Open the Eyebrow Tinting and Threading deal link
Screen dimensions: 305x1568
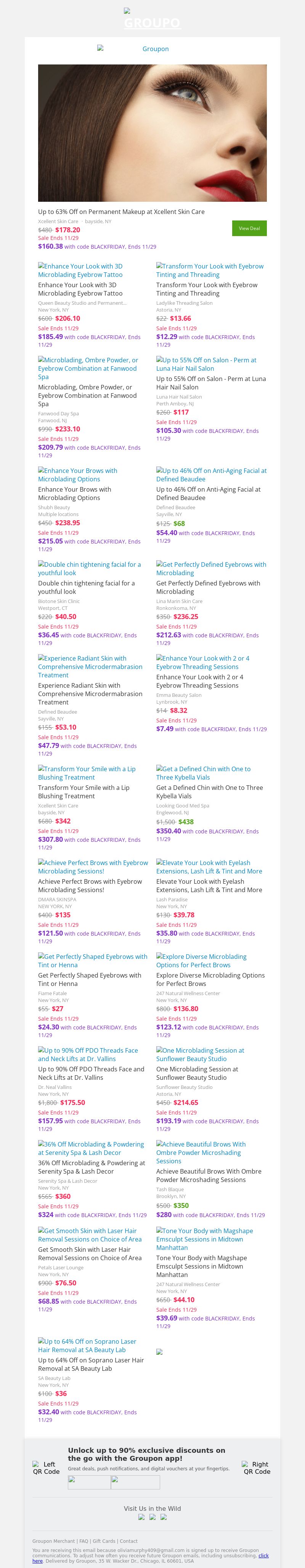pyautogui.click(x=209, y=270)
